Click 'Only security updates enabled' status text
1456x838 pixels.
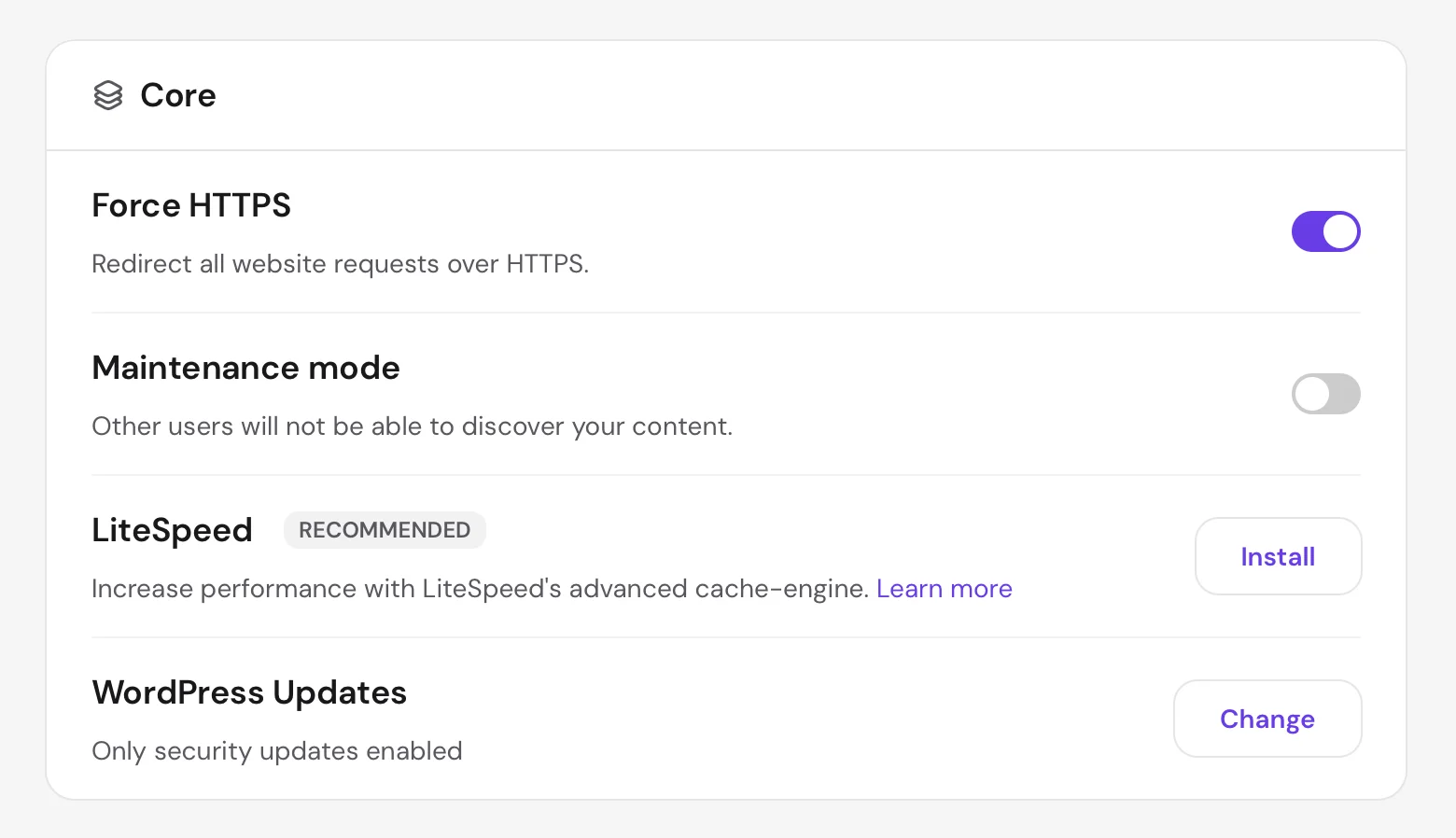point(277,751)
